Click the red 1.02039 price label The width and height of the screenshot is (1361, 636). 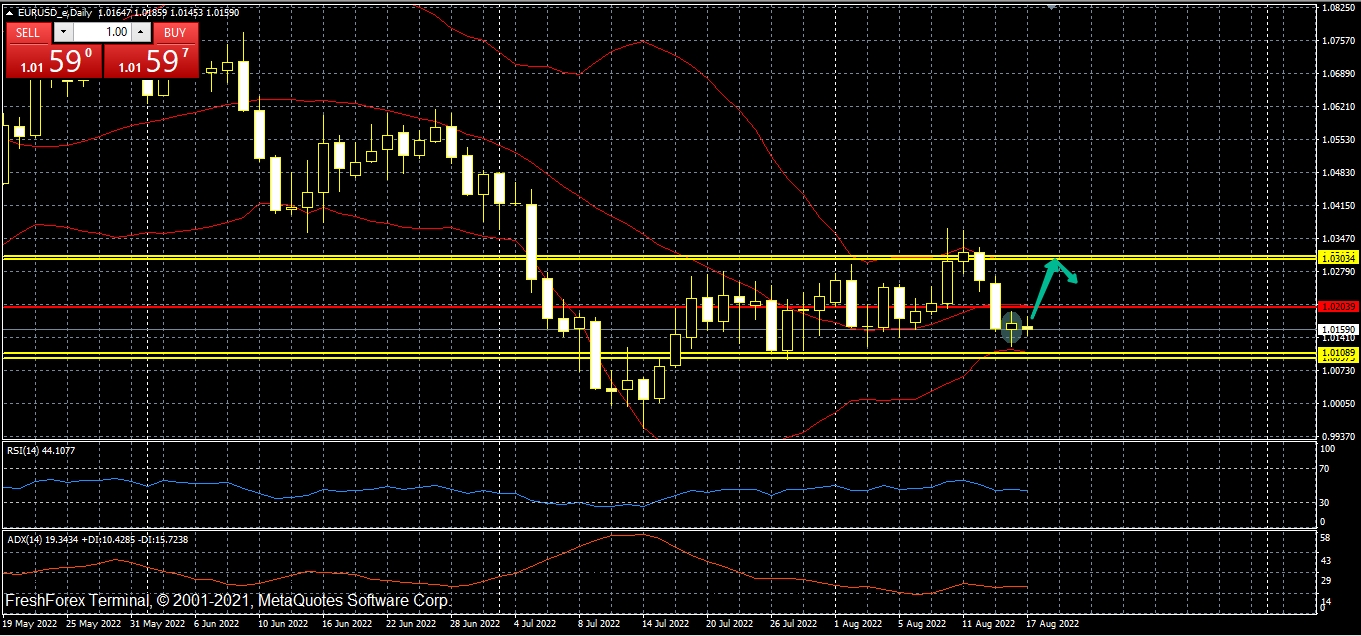tap(1338, 306)
